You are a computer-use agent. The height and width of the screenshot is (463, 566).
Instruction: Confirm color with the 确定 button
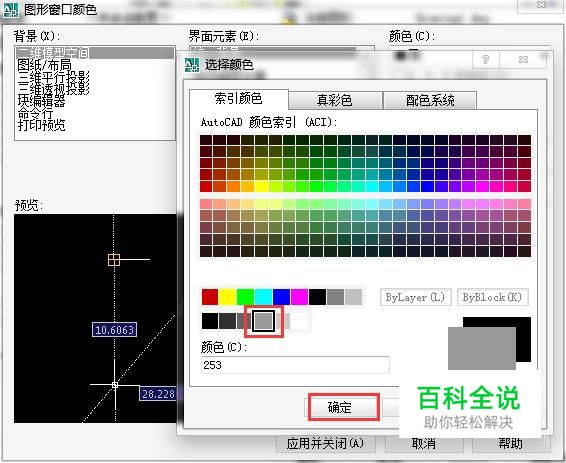(x=340, y=407)
